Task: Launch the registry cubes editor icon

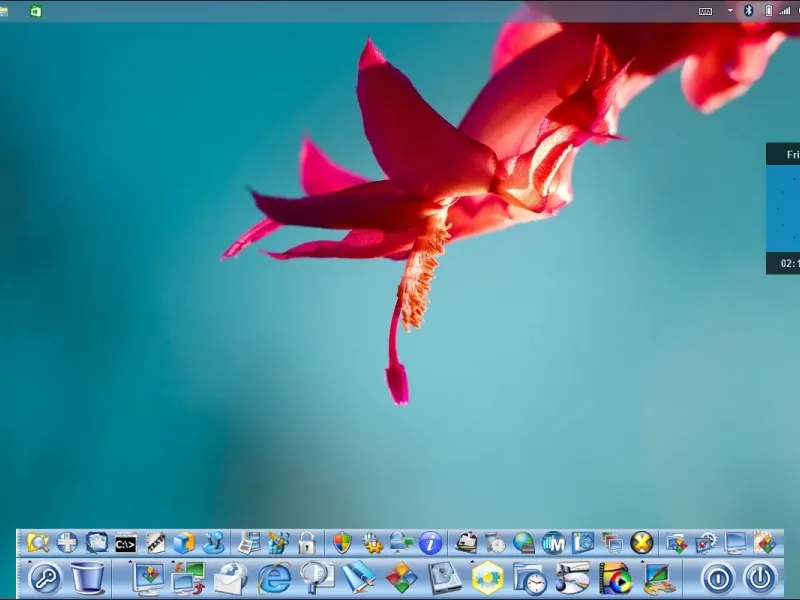Action: click(278, 543)
